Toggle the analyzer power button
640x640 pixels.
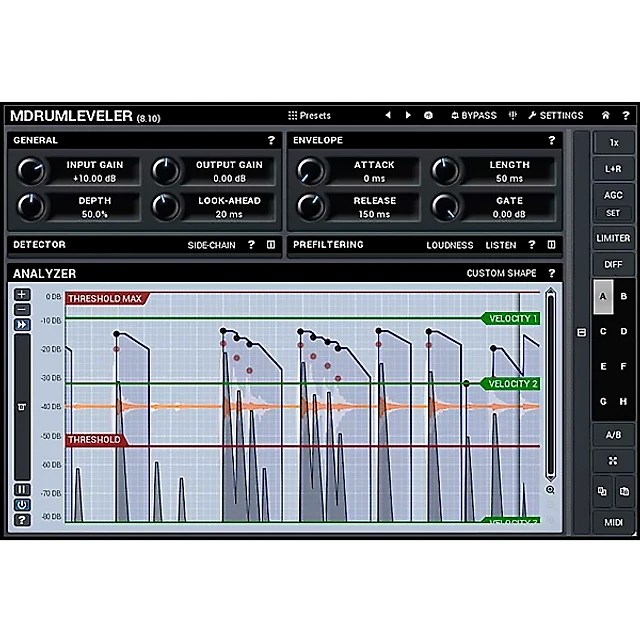click(22, 504)
